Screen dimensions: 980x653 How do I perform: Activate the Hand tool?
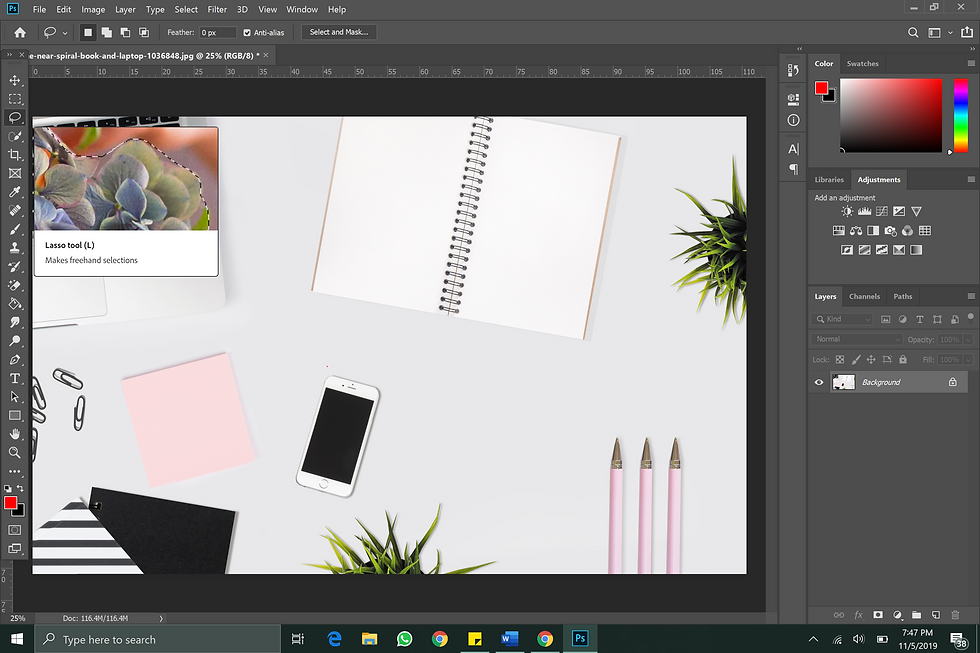tap(15, 434)
